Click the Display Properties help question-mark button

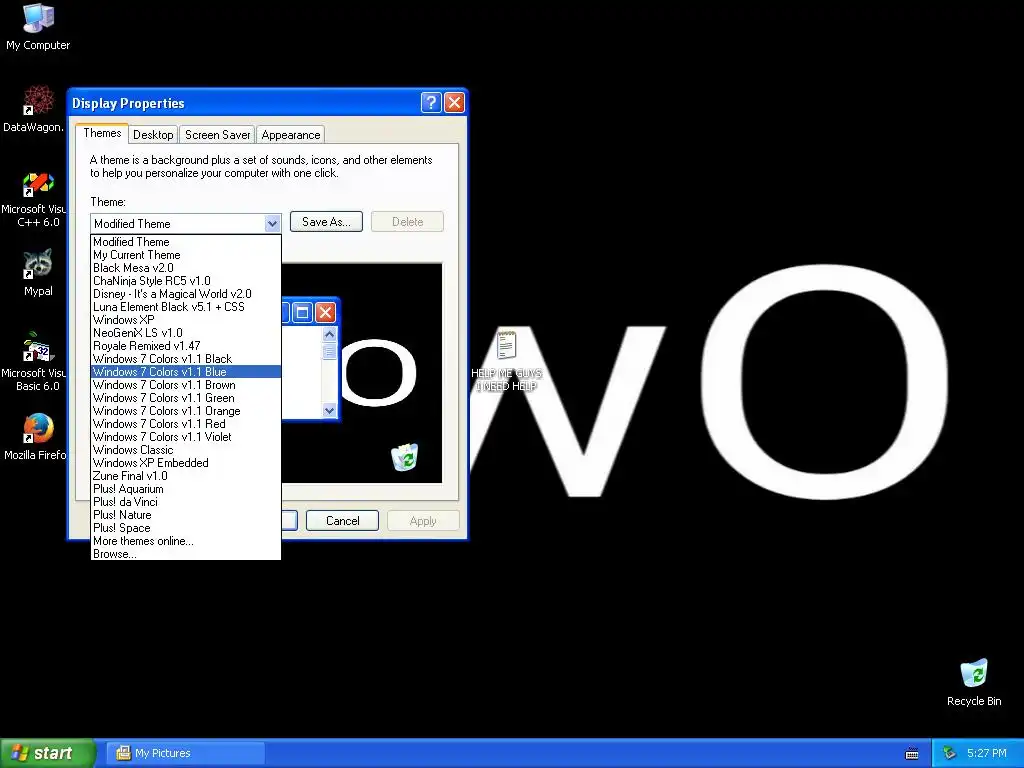pyautogui.click(x=431, y=103)
